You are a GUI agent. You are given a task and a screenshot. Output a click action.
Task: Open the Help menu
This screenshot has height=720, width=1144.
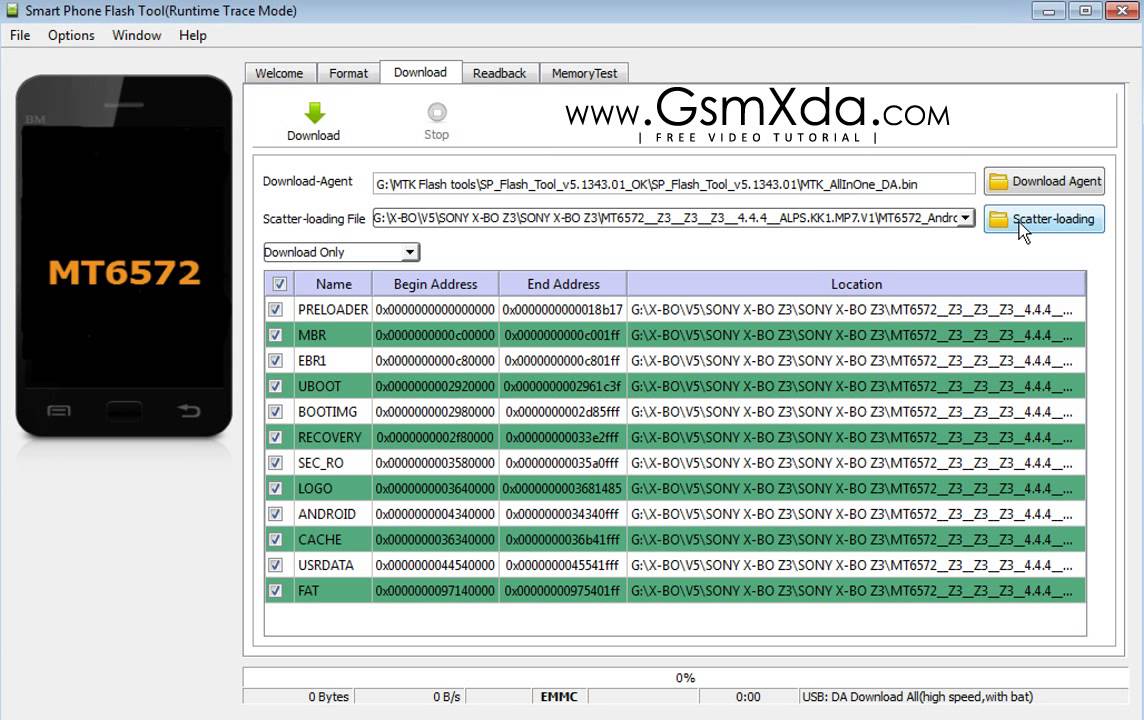[193, 35]
